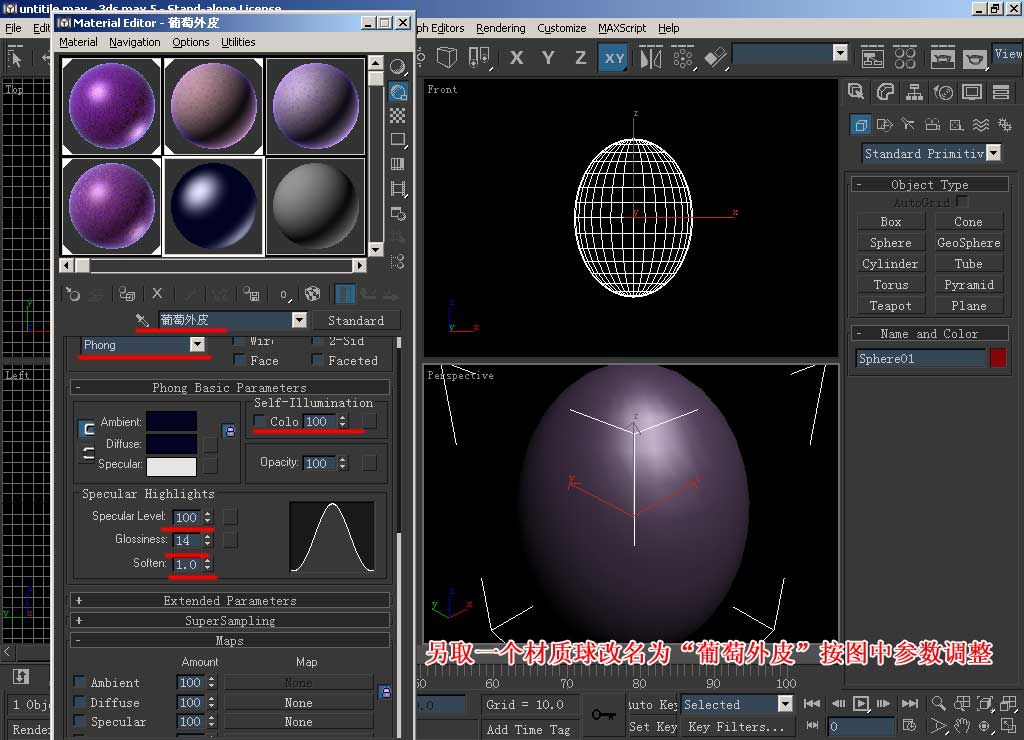Open the Utilities menu in Material Editor

coord(238,42)
